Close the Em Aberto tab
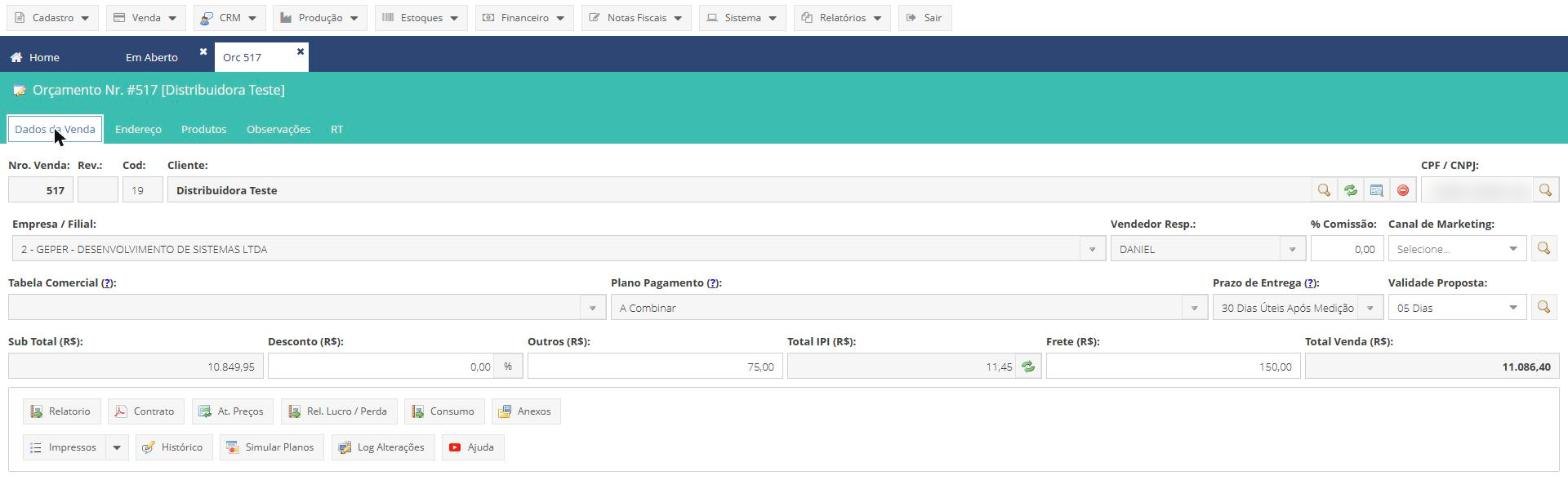Viewport: 1568px width, 480px height. coord(203,51)
